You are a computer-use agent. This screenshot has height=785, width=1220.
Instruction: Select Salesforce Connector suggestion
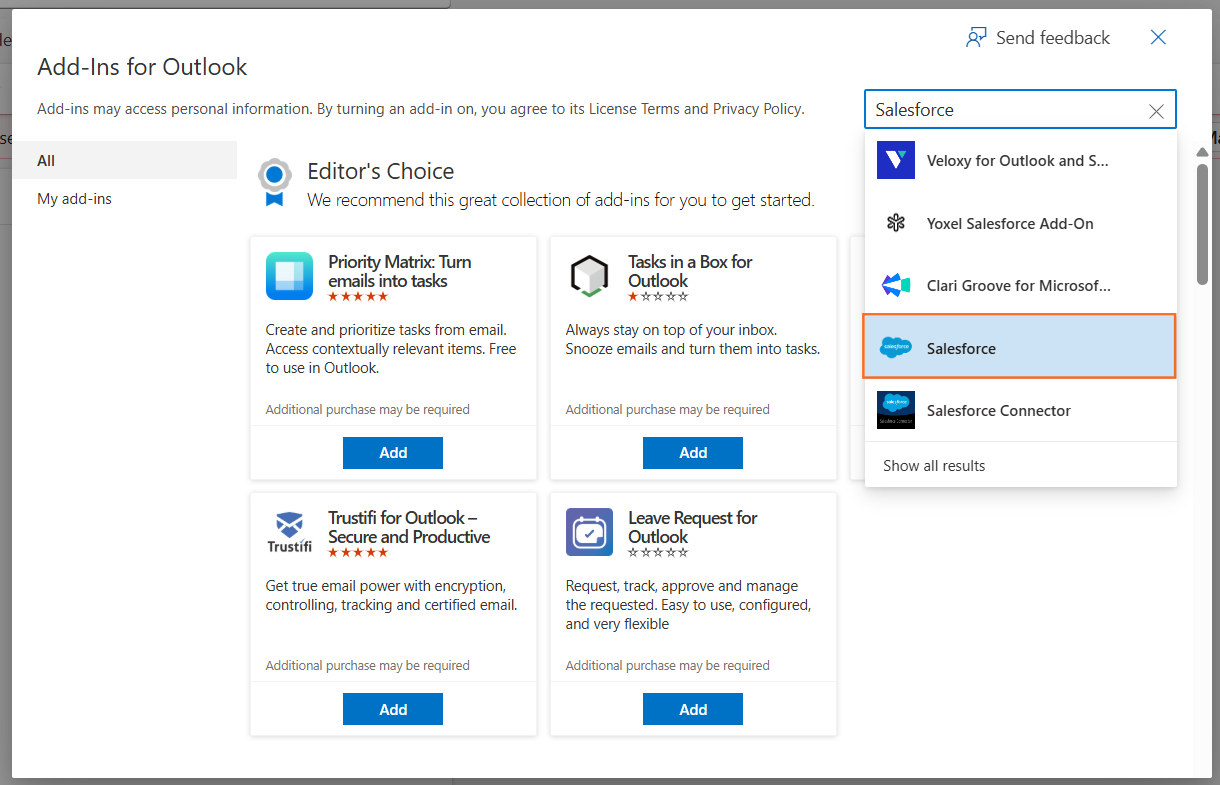[x=1020, y=410]
